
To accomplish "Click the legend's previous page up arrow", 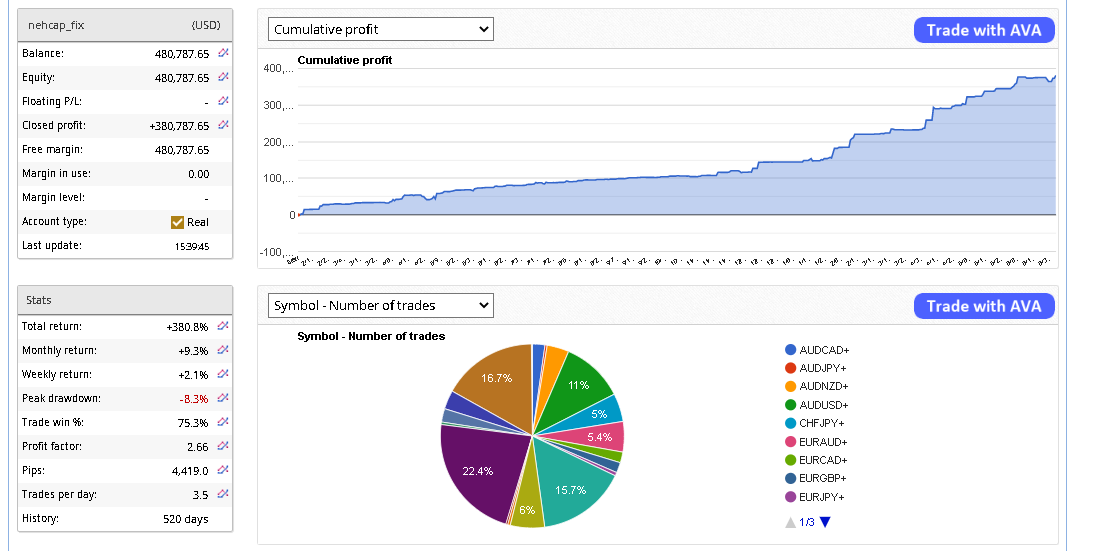I will [791, 521].
